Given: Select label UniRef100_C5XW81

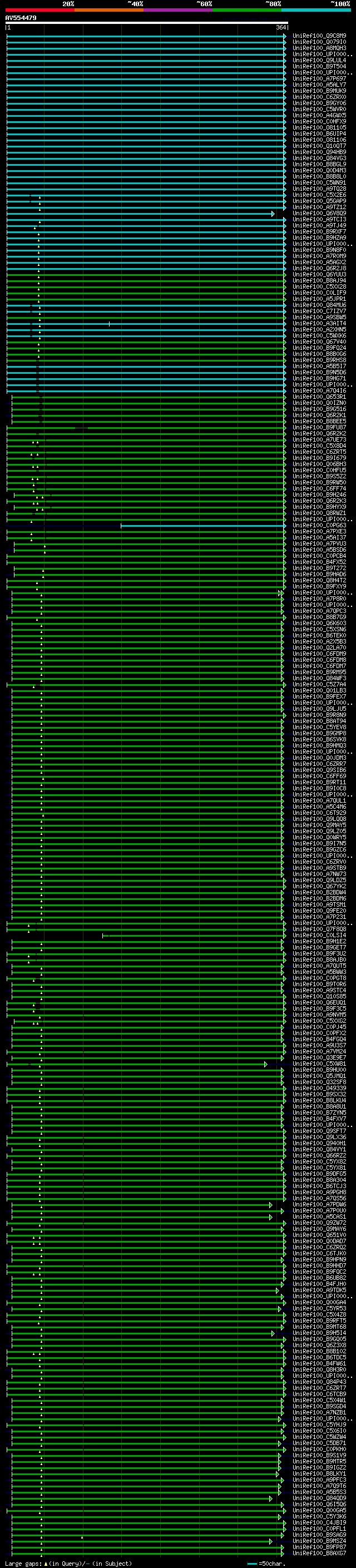Looking at the screenshot, I should (x=319, y=1064).
